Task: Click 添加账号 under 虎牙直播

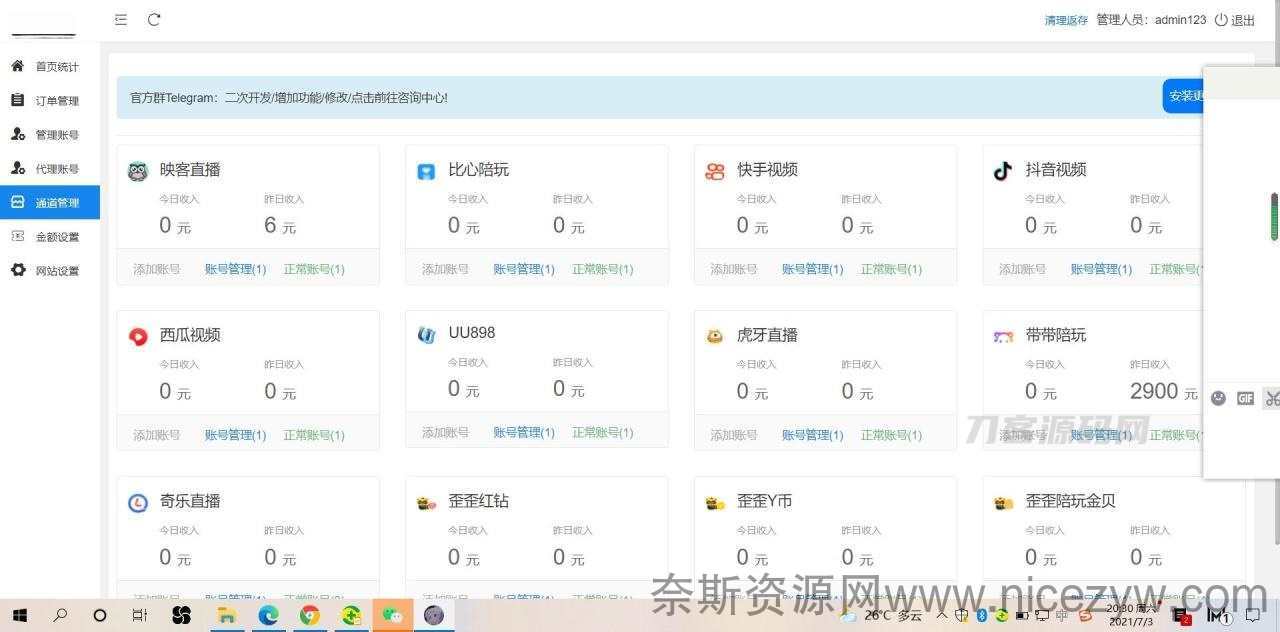Action: [x=734, y=435]
